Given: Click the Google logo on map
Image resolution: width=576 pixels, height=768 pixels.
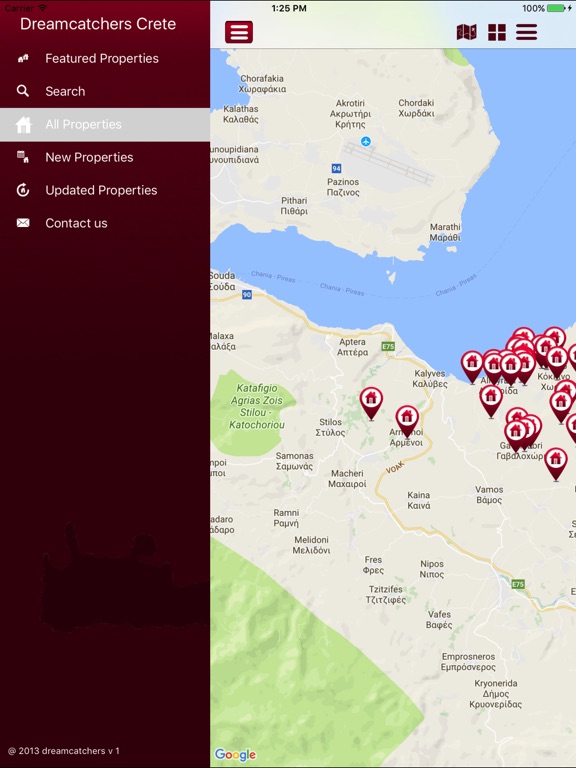Looking at the screenshot, I should [x=235, y=754].
